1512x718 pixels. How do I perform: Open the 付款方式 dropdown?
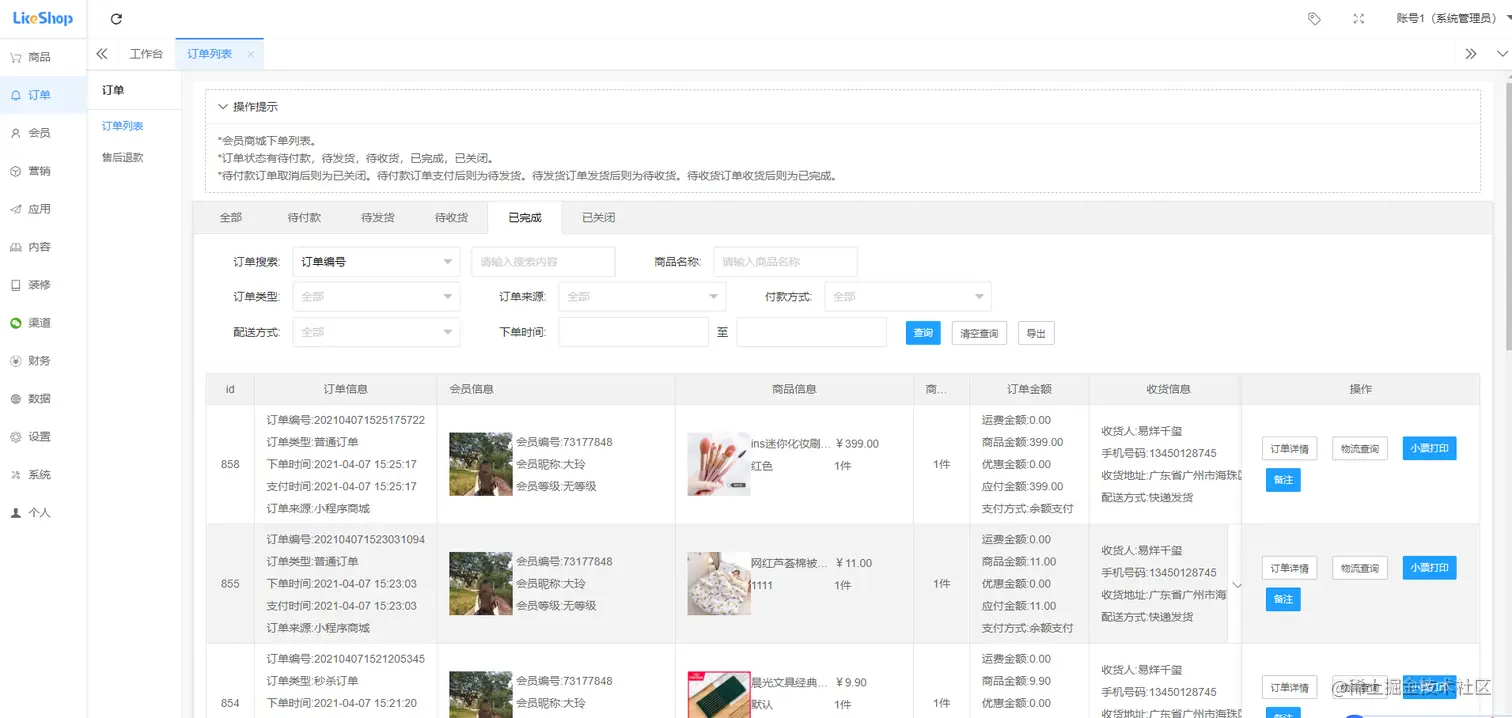tap(908, 297)
